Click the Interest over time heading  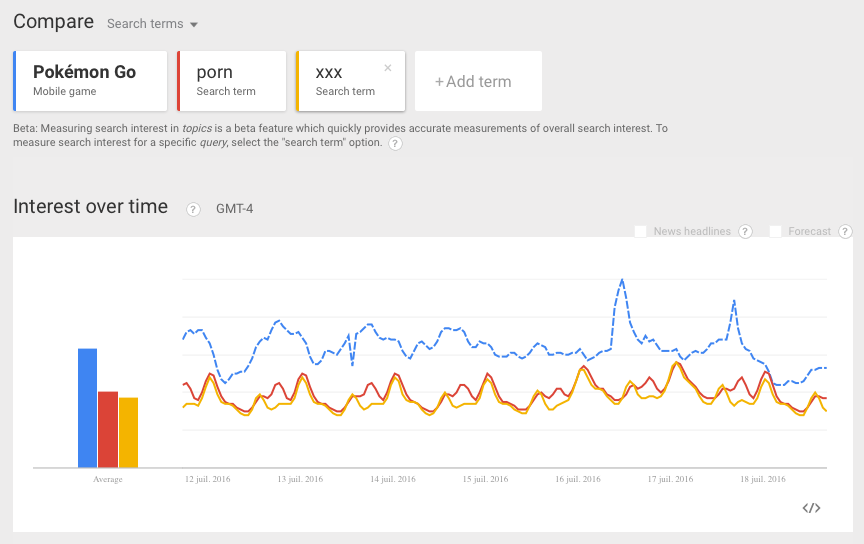click(90, 207)
